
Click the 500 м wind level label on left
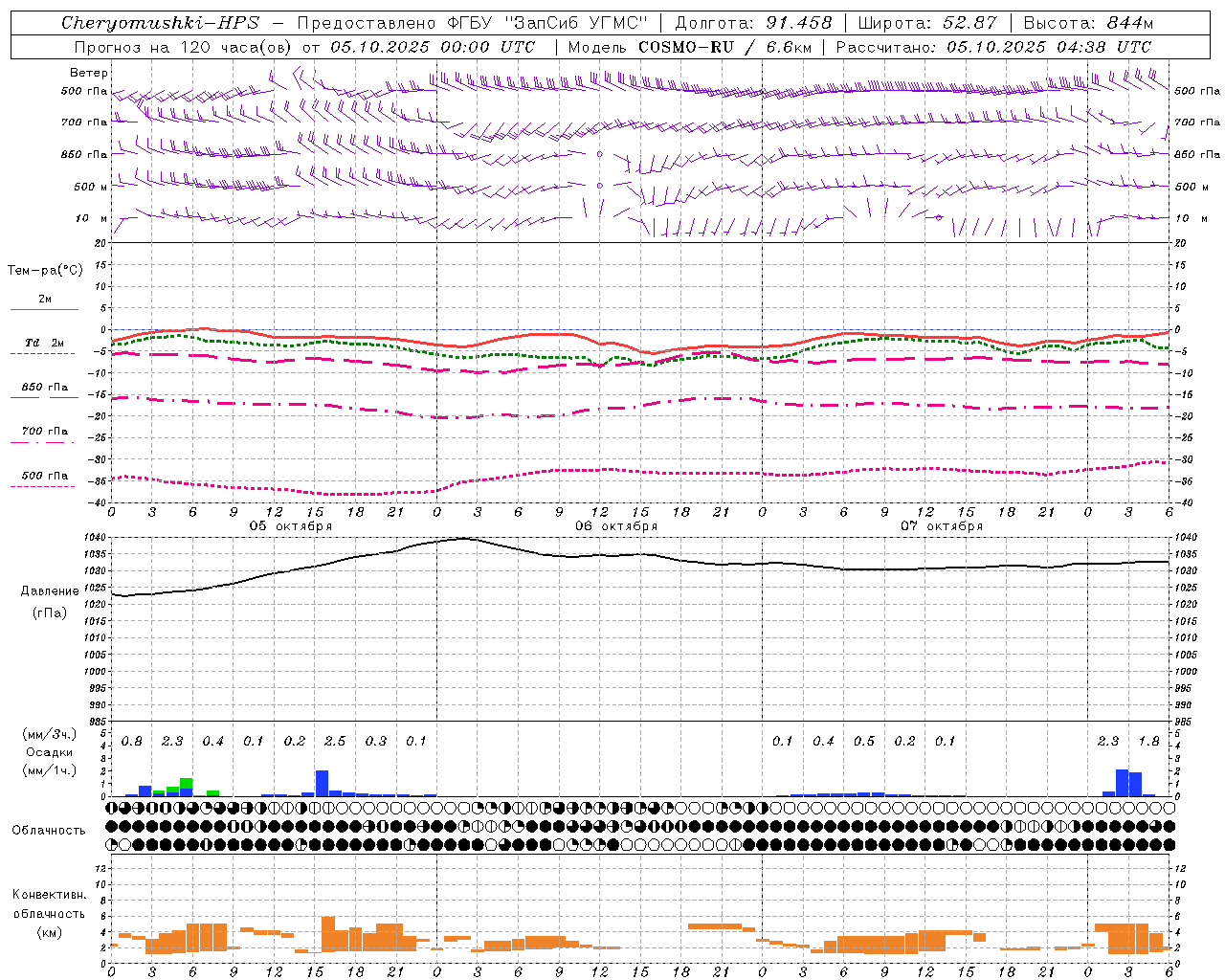point(92,187)
